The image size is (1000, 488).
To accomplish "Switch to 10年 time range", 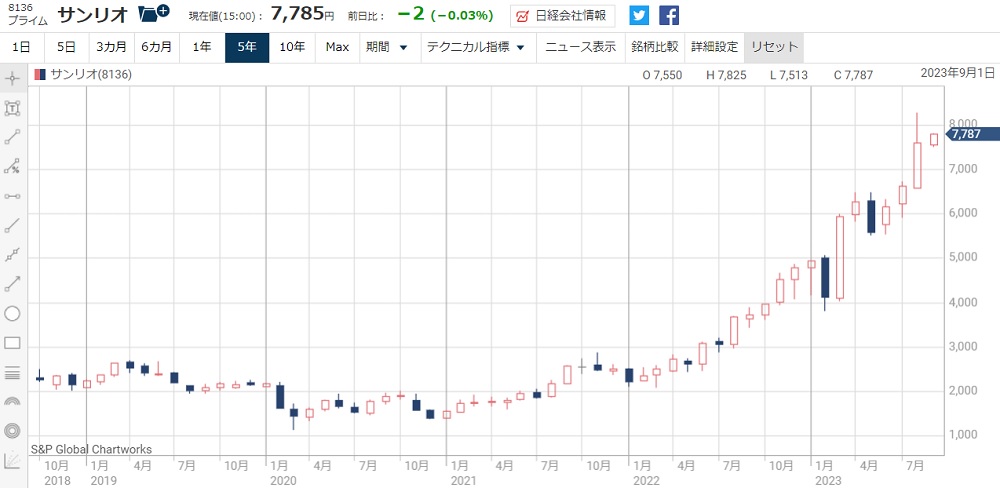I will click(292, 47).
